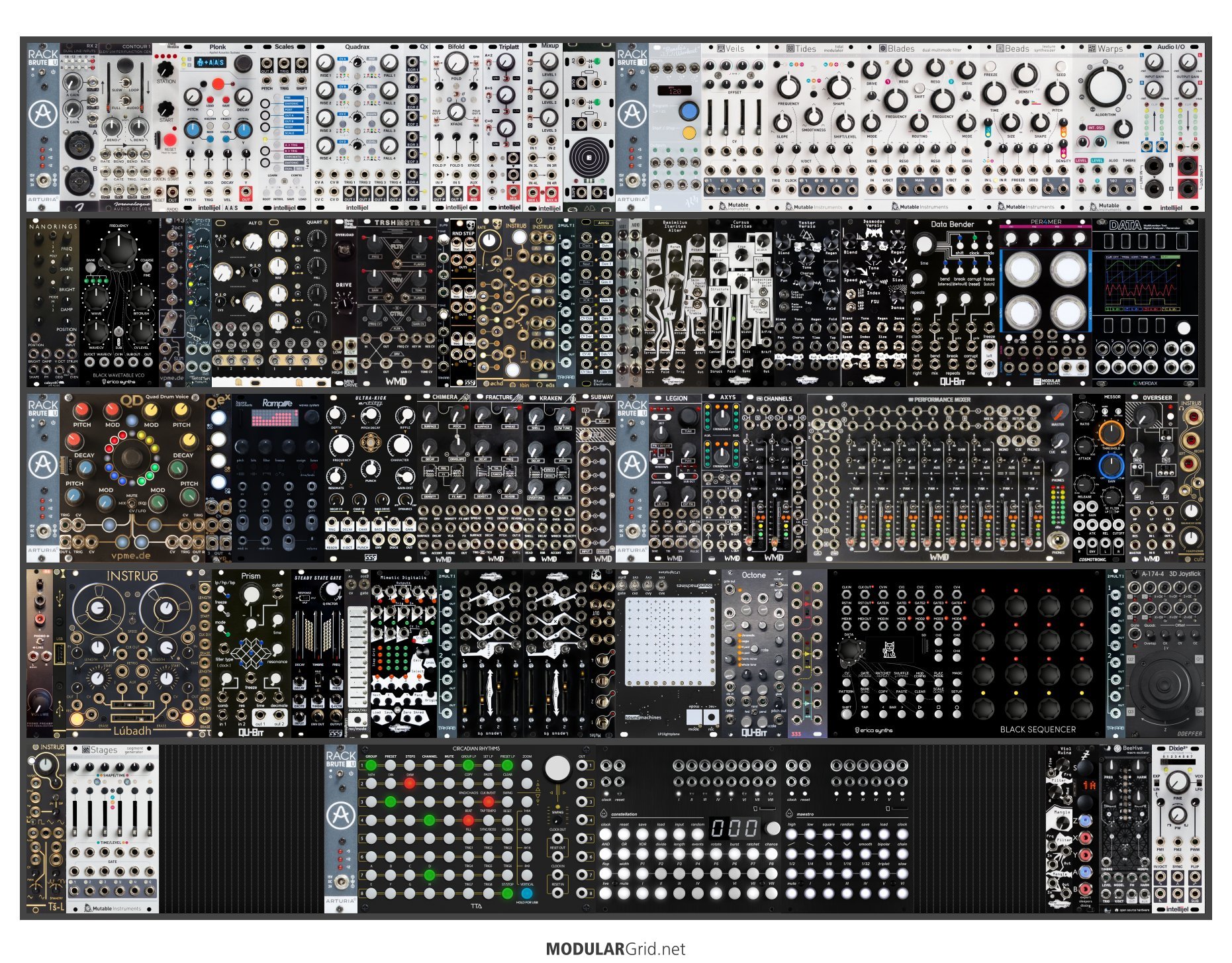Image resolution: width=1232 pixels, height=963 pixels.
Task: Adjust the RISE 1 knob on Quadrax
Action: coord(325,63)
